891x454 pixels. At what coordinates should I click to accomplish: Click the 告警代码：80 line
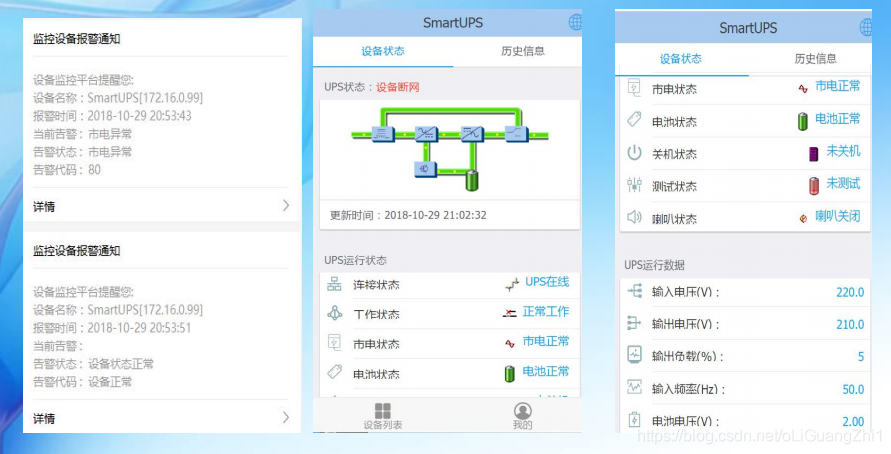coord(66,170)
